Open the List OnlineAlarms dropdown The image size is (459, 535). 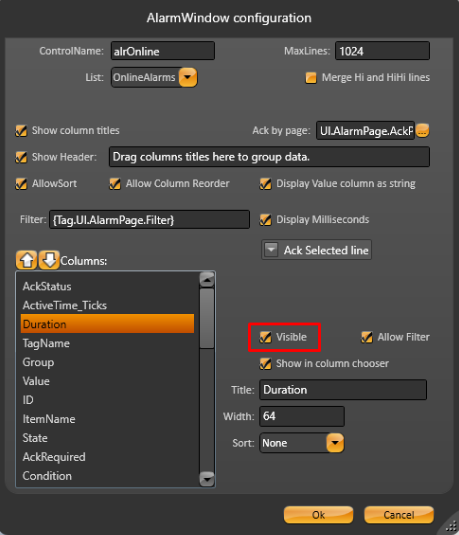[x=188, y=77]
